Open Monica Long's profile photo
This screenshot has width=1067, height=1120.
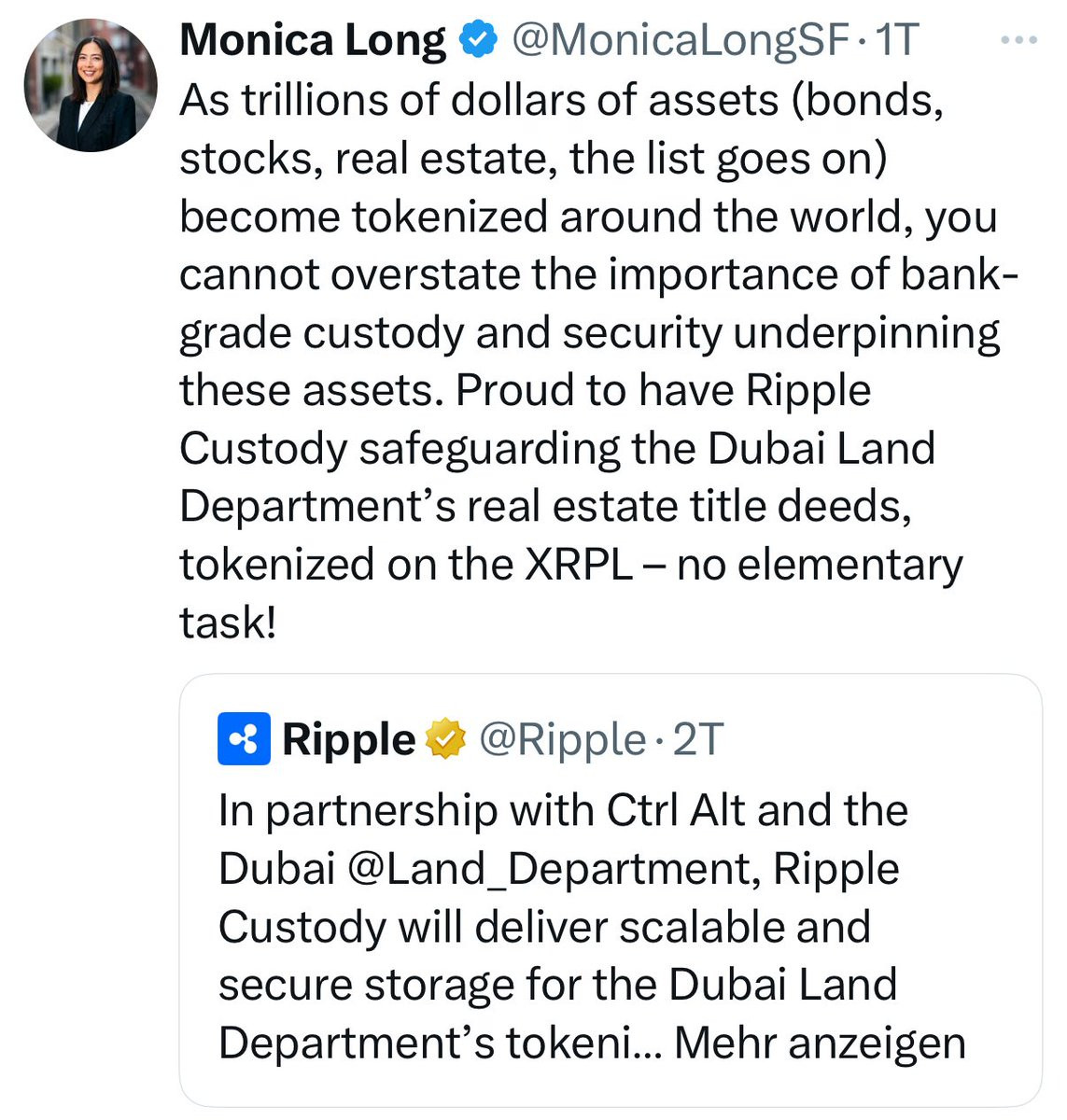tap(91, 85)
